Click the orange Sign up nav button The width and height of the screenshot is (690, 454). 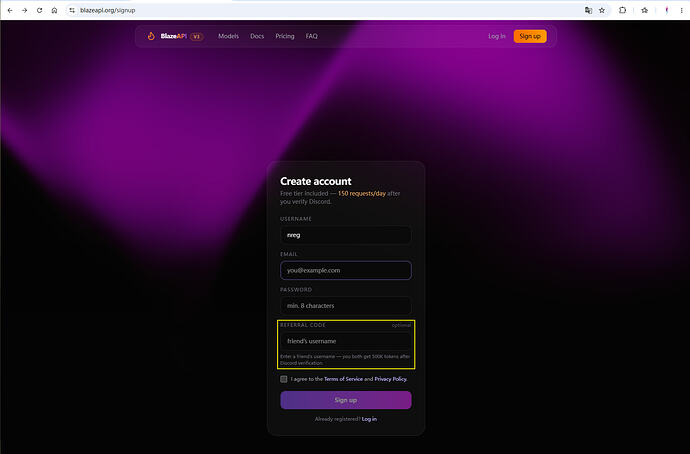(x=530, y=36)
